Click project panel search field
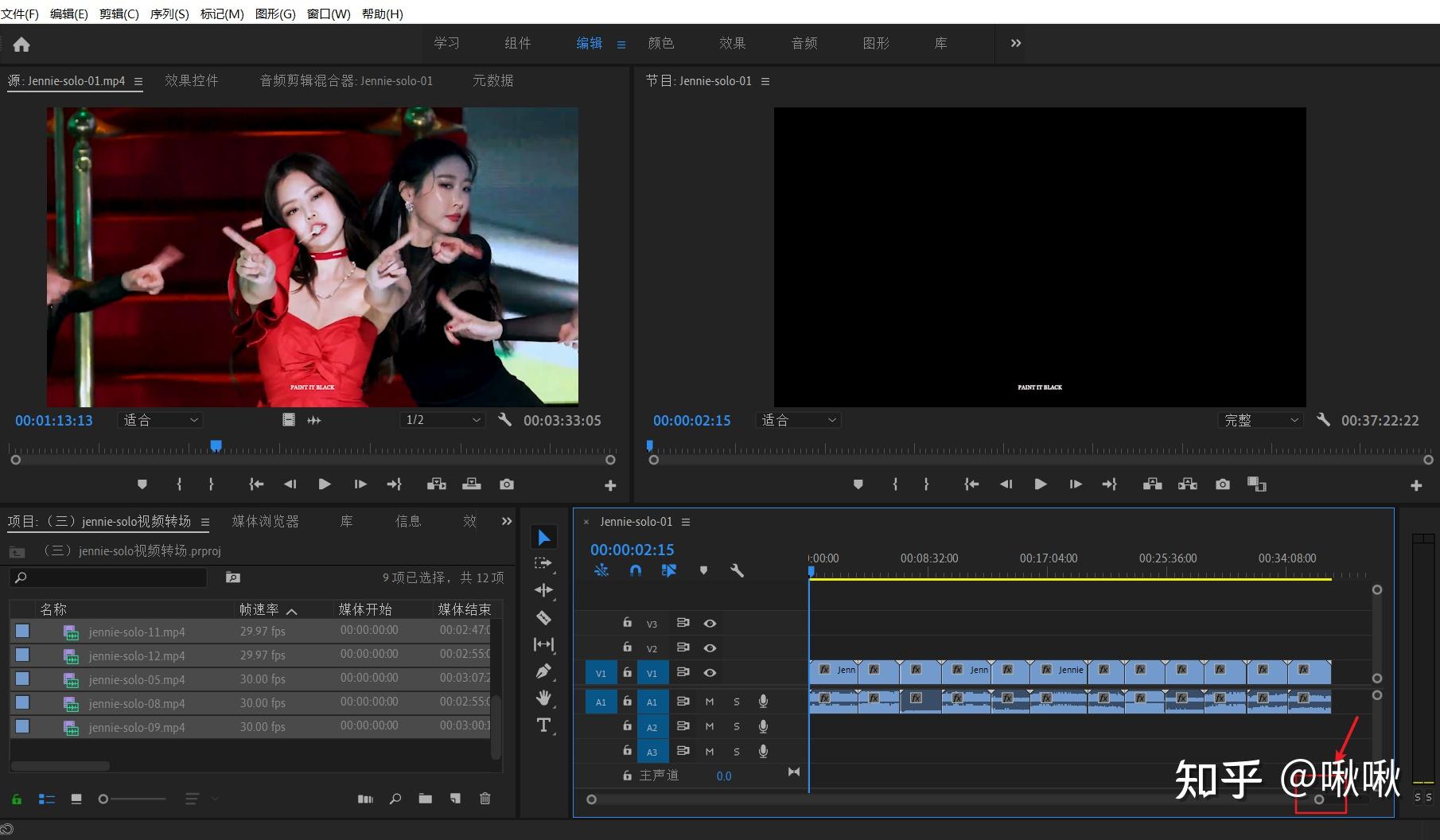 pos(108,577)
